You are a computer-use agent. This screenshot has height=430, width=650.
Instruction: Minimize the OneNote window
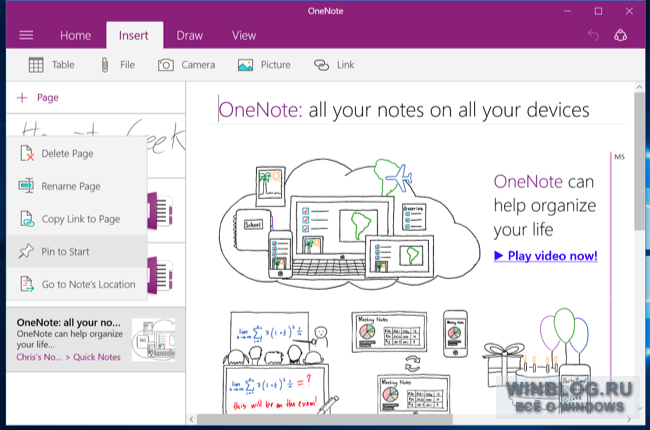(568, 11)
